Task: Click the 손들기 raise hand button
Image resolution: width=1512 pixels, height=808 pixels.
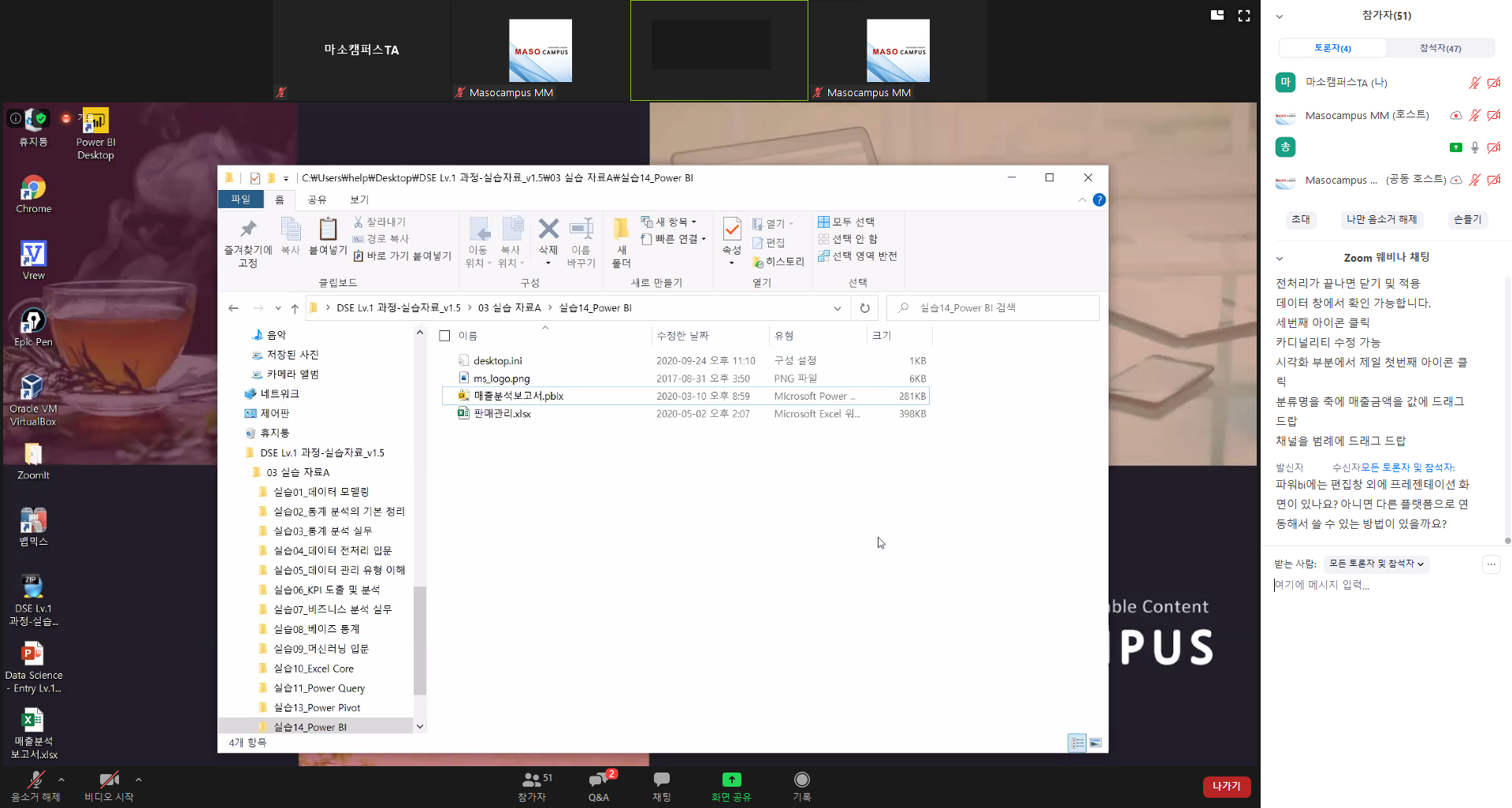Action: pyautogui.click(x=1467, y=220)
